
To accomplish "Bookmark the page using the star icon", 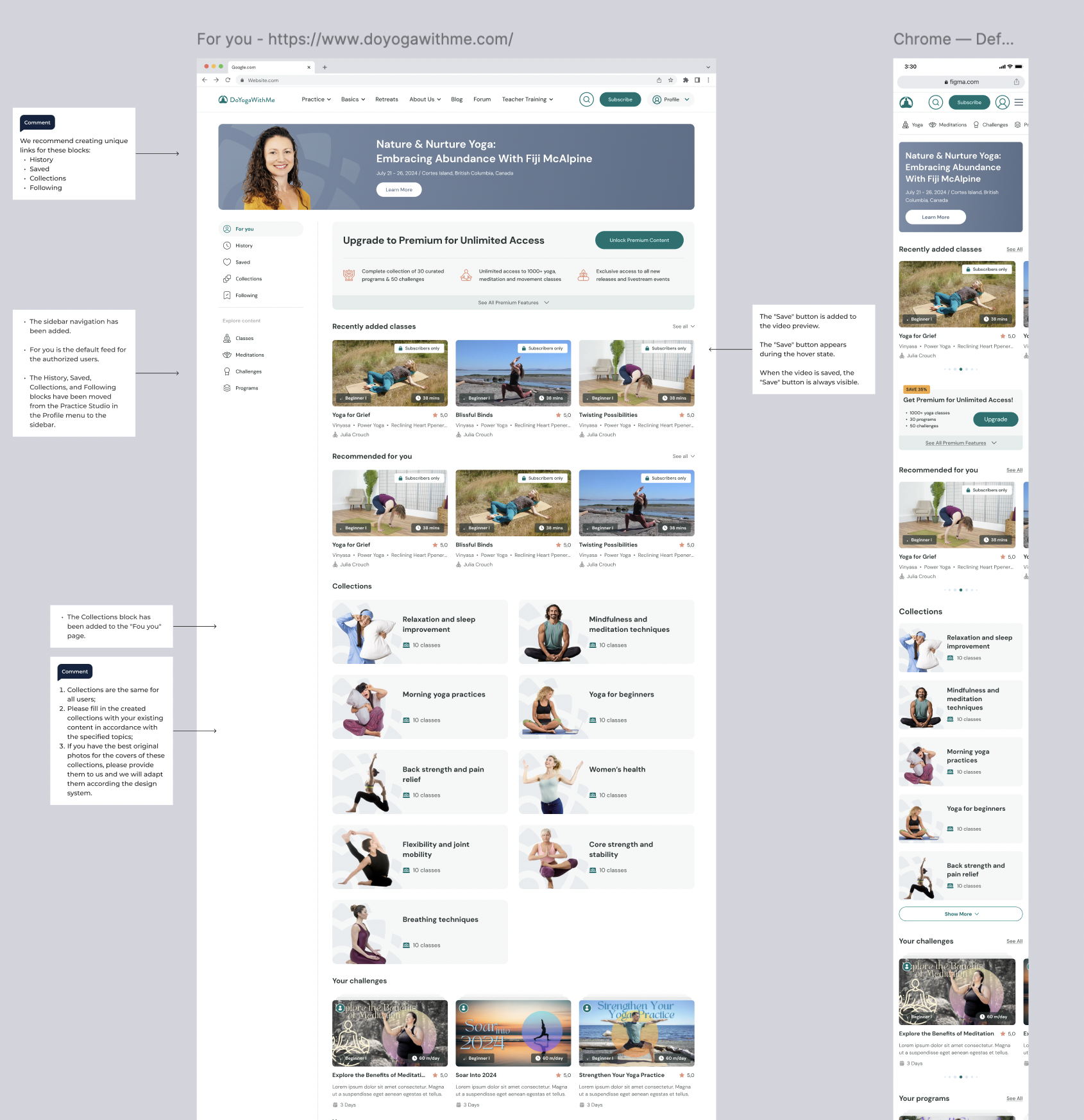I will pyautogui.click(x=671, y=80).
